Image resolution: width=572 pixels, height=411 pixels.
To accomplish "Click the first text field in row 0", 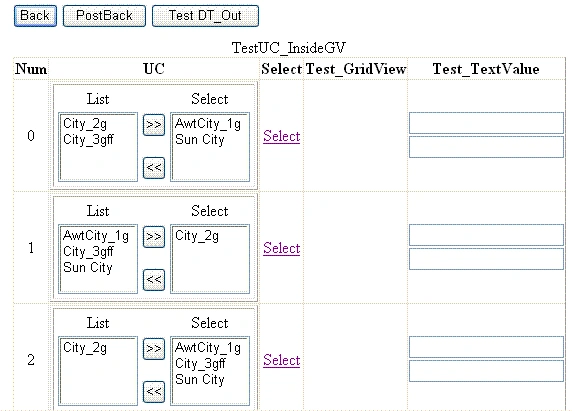I will 486,123.
